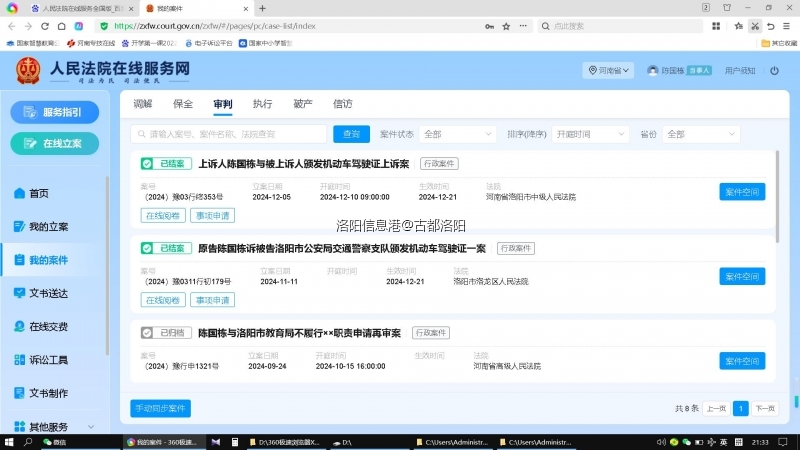Screen dimensions: 800x450
Task: Go to 下一页 in pagination
Action: 765,409
